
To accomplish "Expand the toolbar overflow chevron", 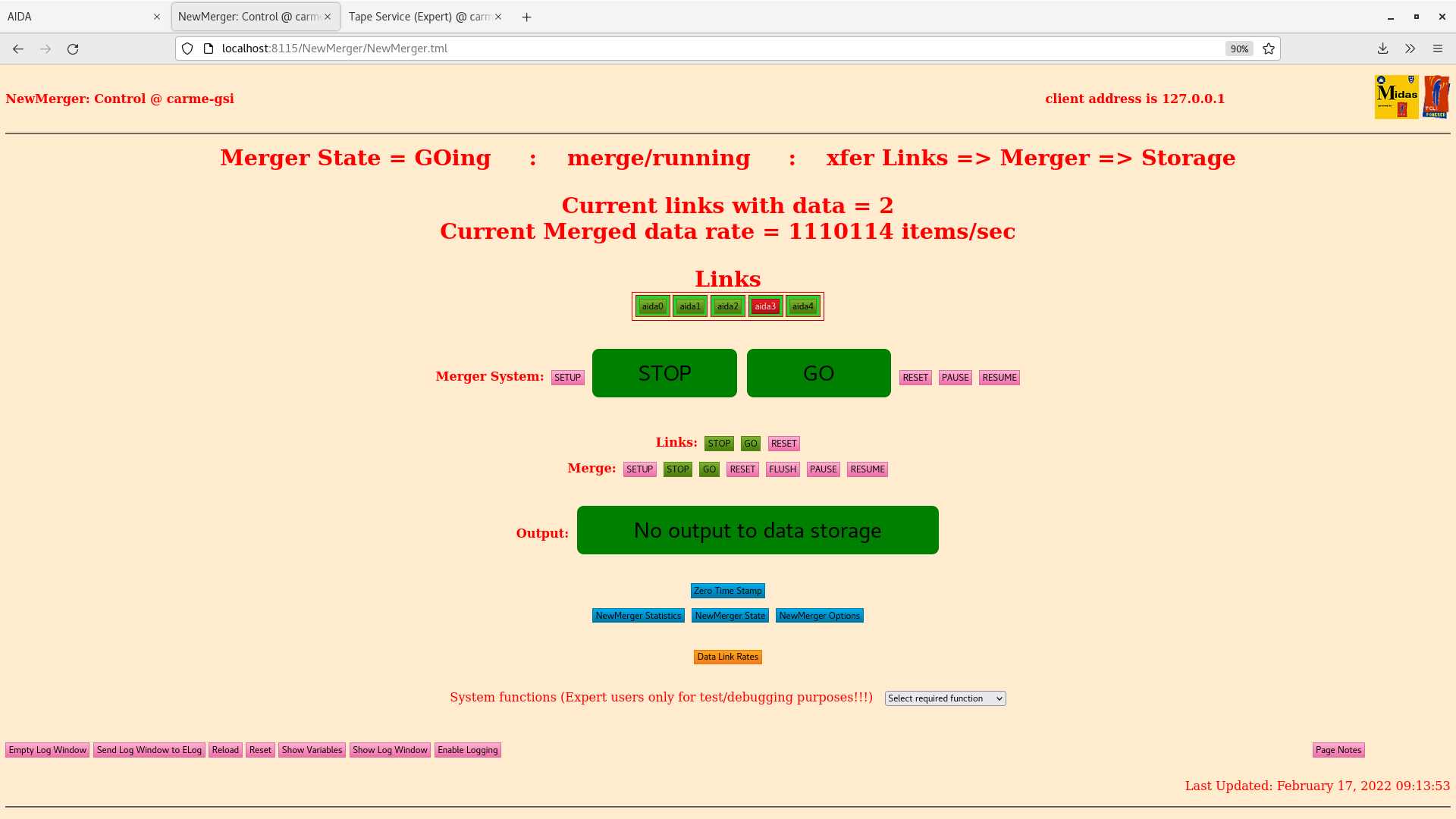I will click(x=1410, y=49).
